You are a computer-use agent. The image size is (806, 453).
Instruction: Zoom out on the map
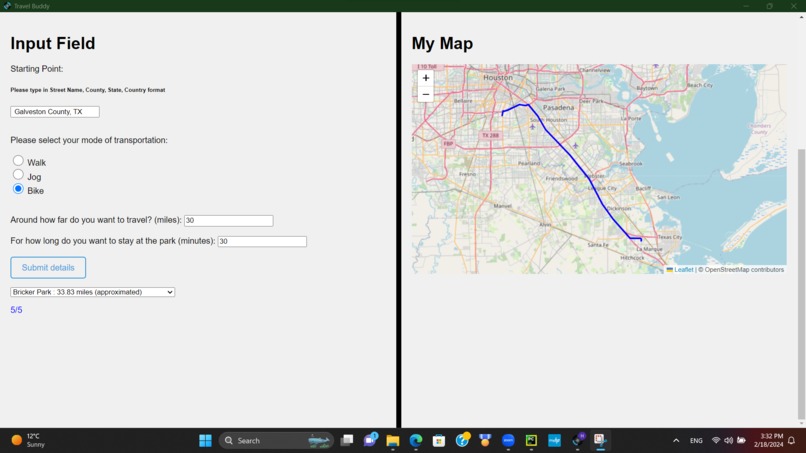pos(426,95)
